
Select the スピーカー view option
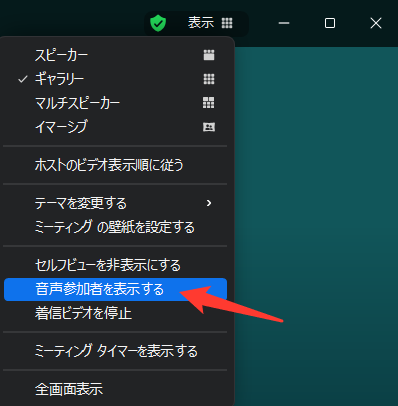tap(115, 55)
